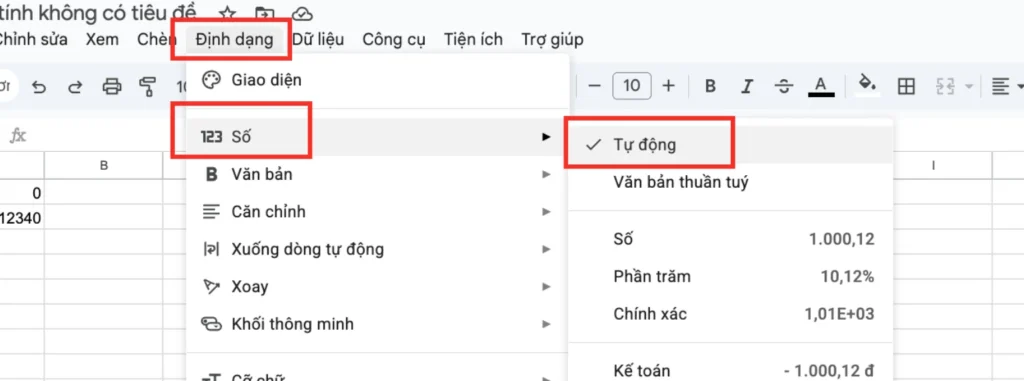Toggle strikethrough formatting
The width and height of the screenshot is (1024, 381).
pyautogui.click(x=784, y=86)
